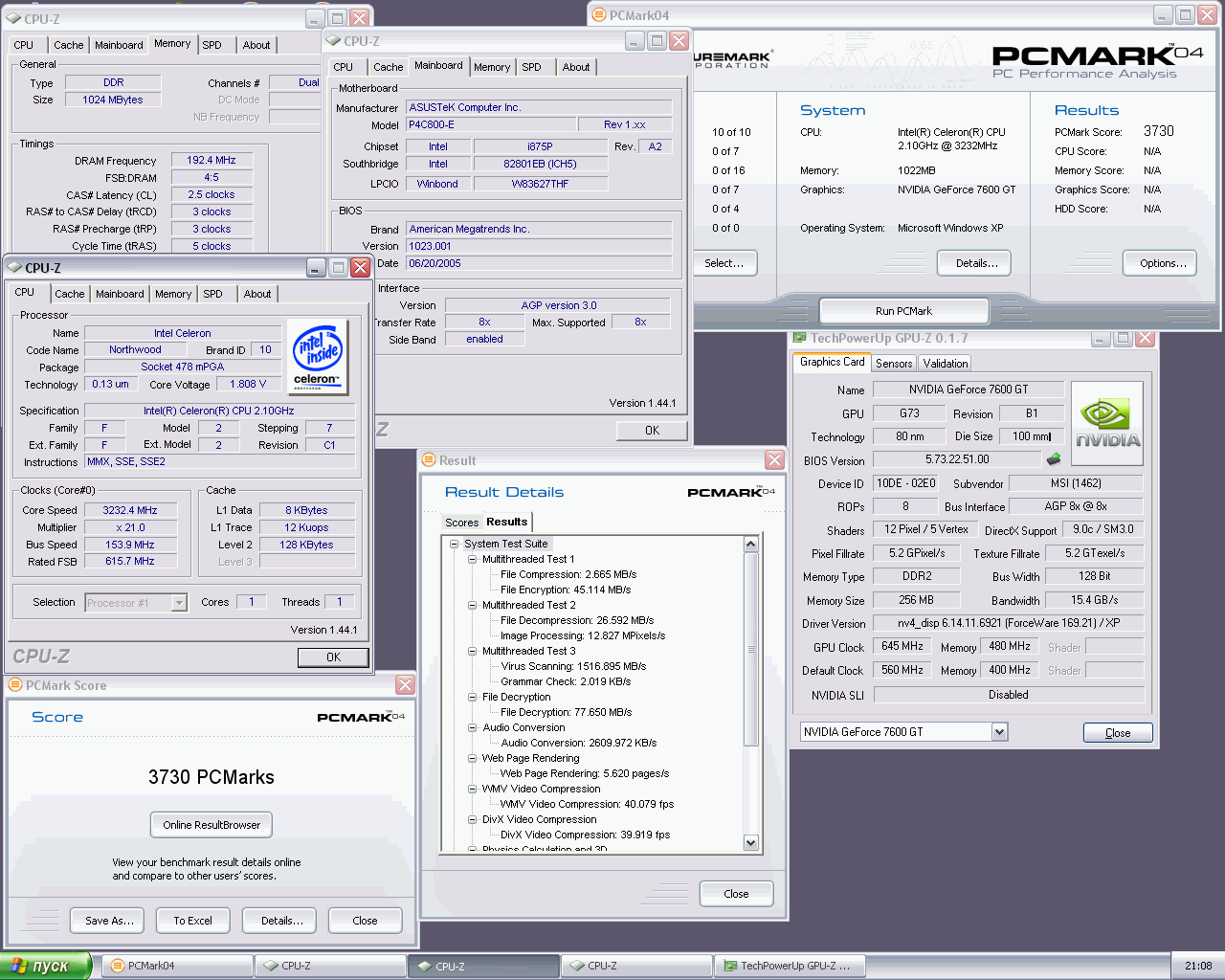The image size is (1225, 980).
Task: Click the NVIDIA logo in GPU-Z
Action: pyautogui.click(x=1107, y=424)
